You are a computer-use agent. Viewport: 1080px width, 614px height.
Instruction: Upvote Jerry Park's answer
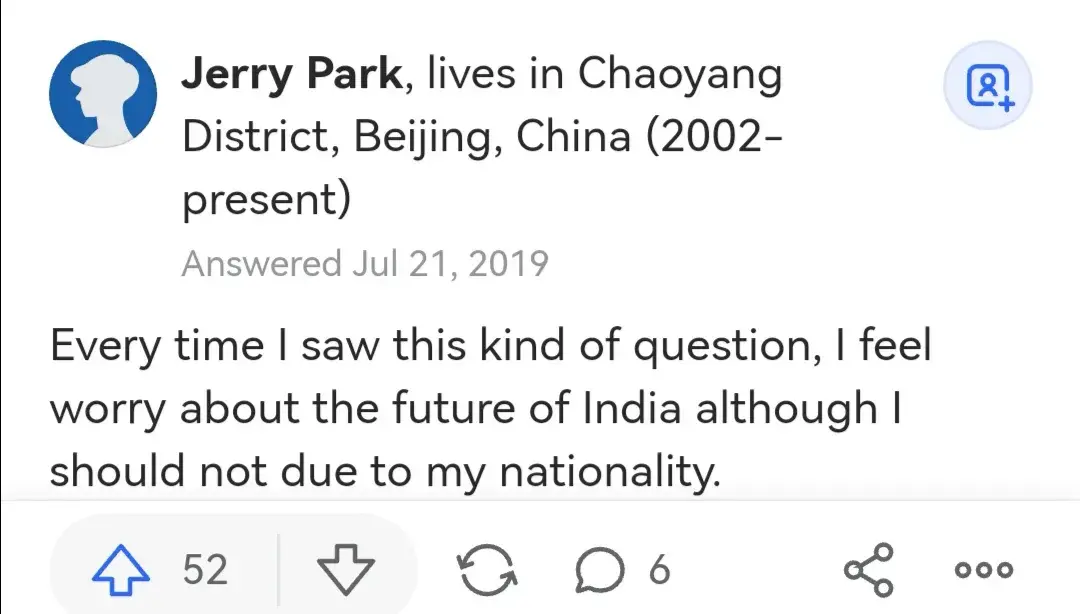121,569
